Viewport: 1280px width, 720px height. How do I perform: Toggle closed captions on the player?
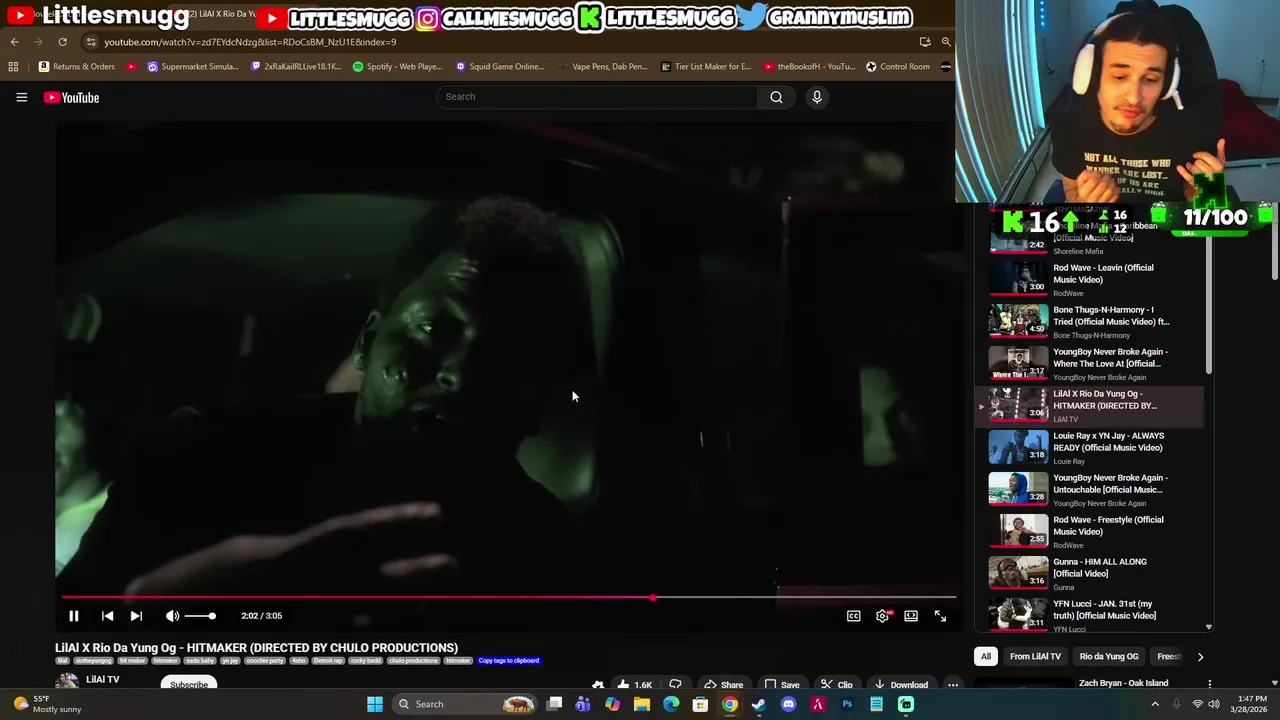[853, 616]
